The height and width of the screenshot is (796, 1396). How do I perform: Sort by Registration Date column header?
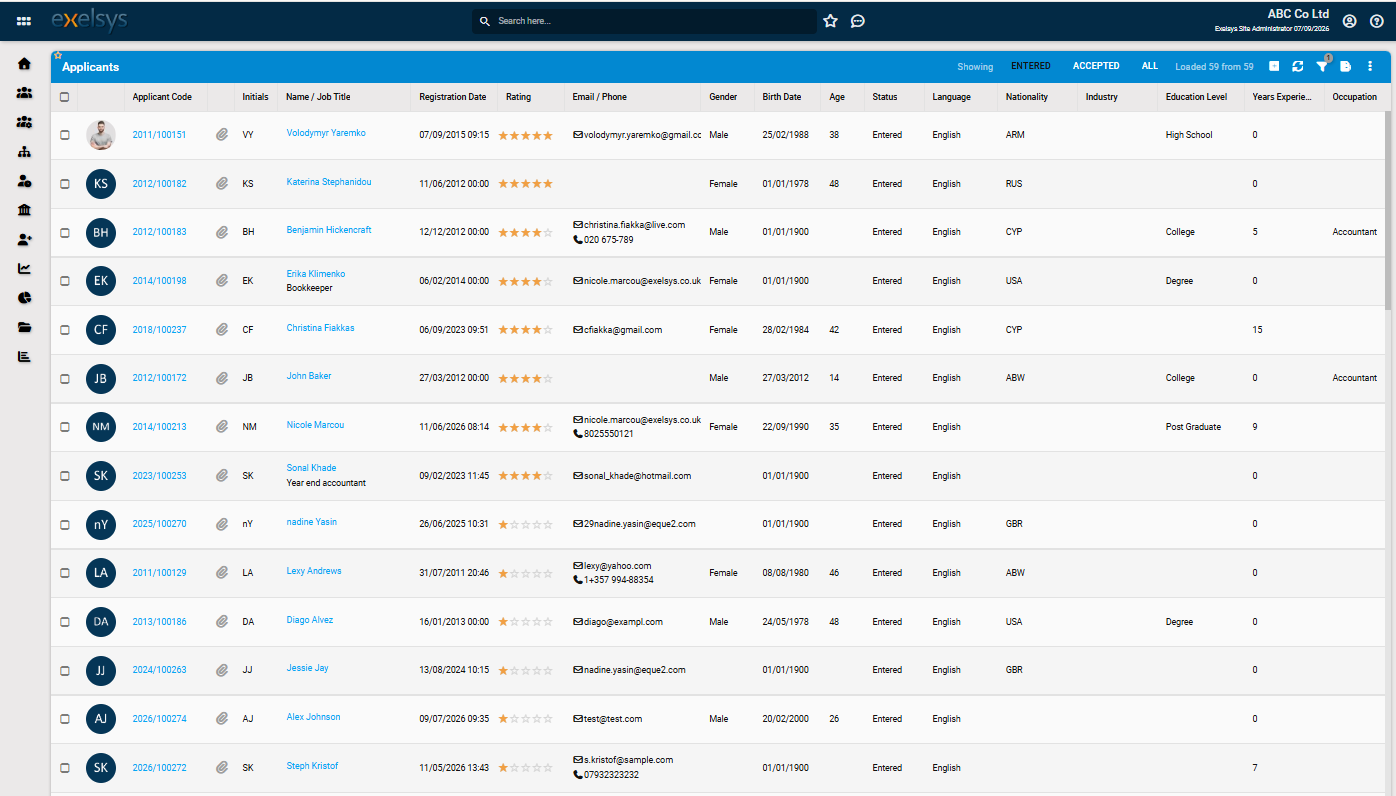click(x=453, y=97)
